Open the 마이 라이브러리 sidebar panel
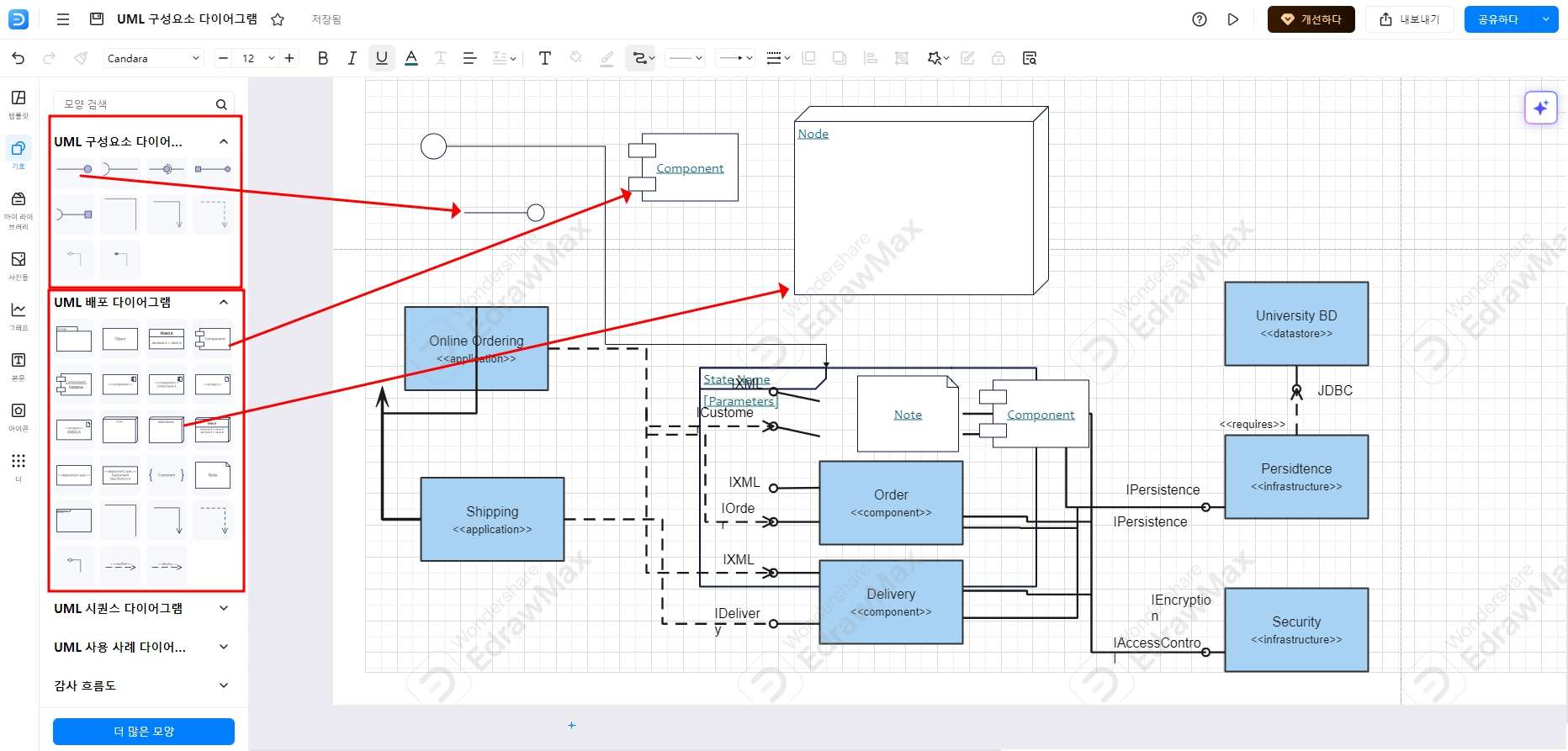 pyautogui.click(x=19, y=209)
